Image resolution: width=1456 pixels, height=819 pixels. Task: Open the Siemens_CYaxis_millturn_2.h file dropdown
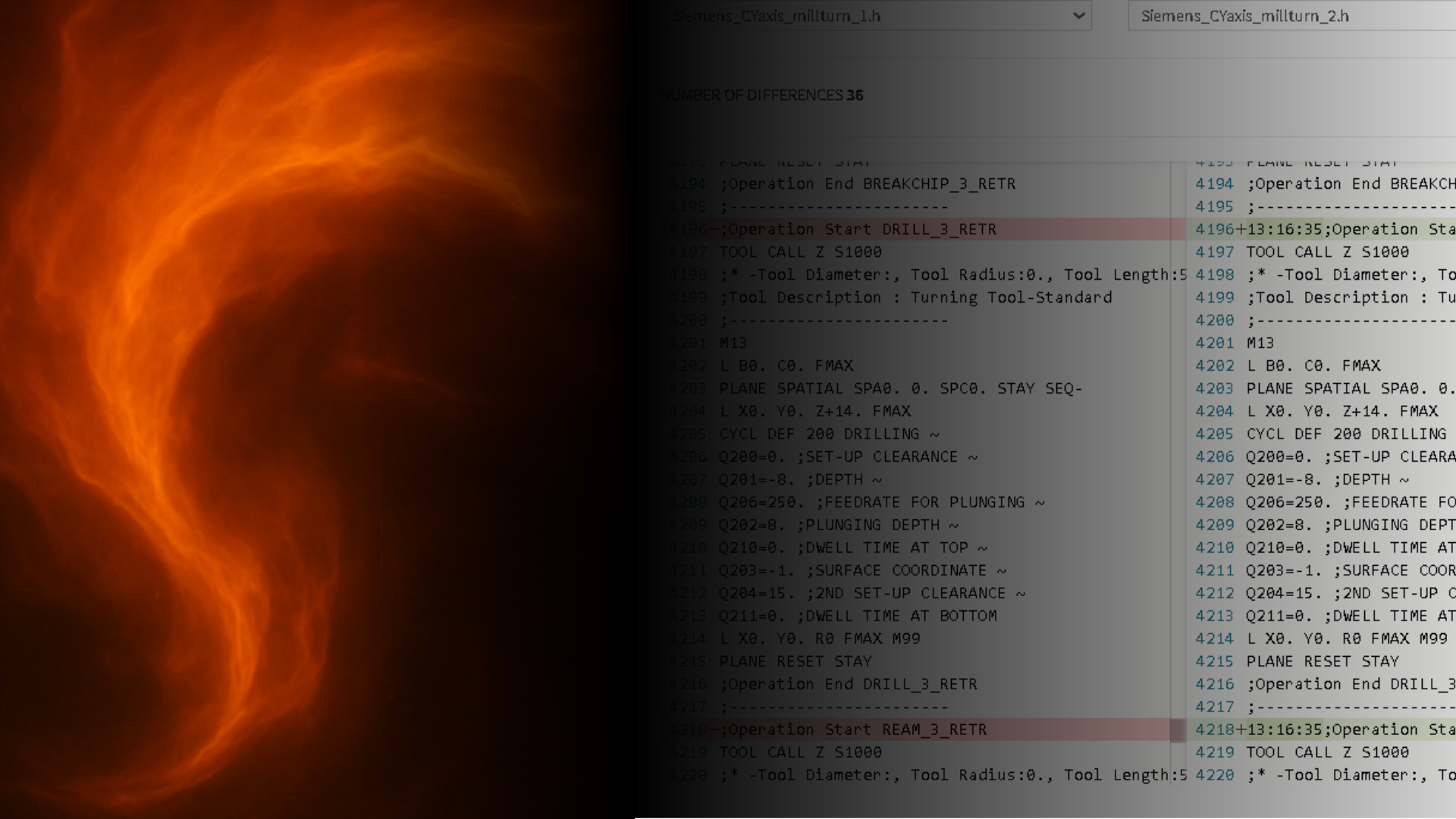[x=1289, y=16]
